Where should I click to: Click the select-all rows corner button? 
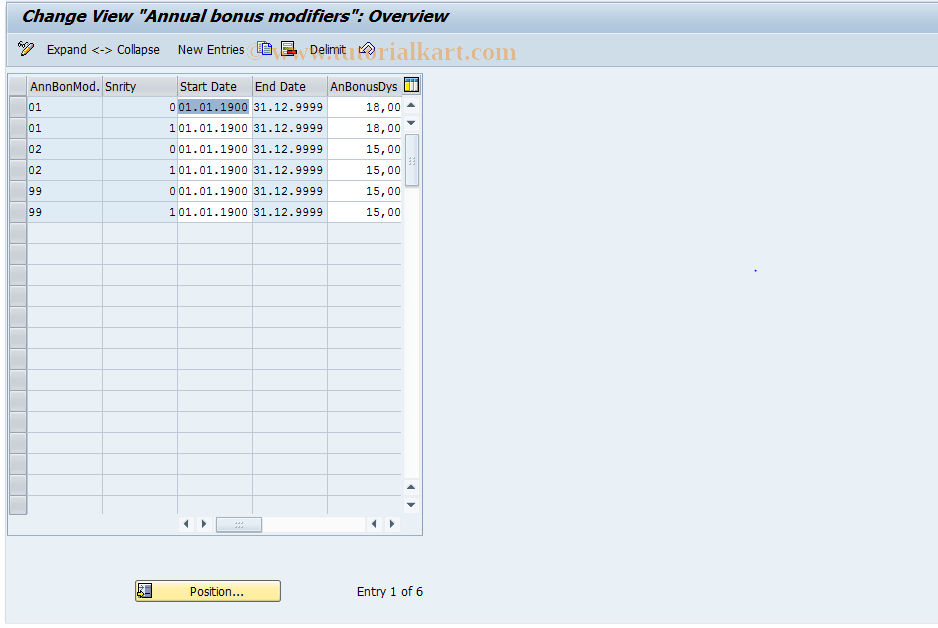pos(18,86)
